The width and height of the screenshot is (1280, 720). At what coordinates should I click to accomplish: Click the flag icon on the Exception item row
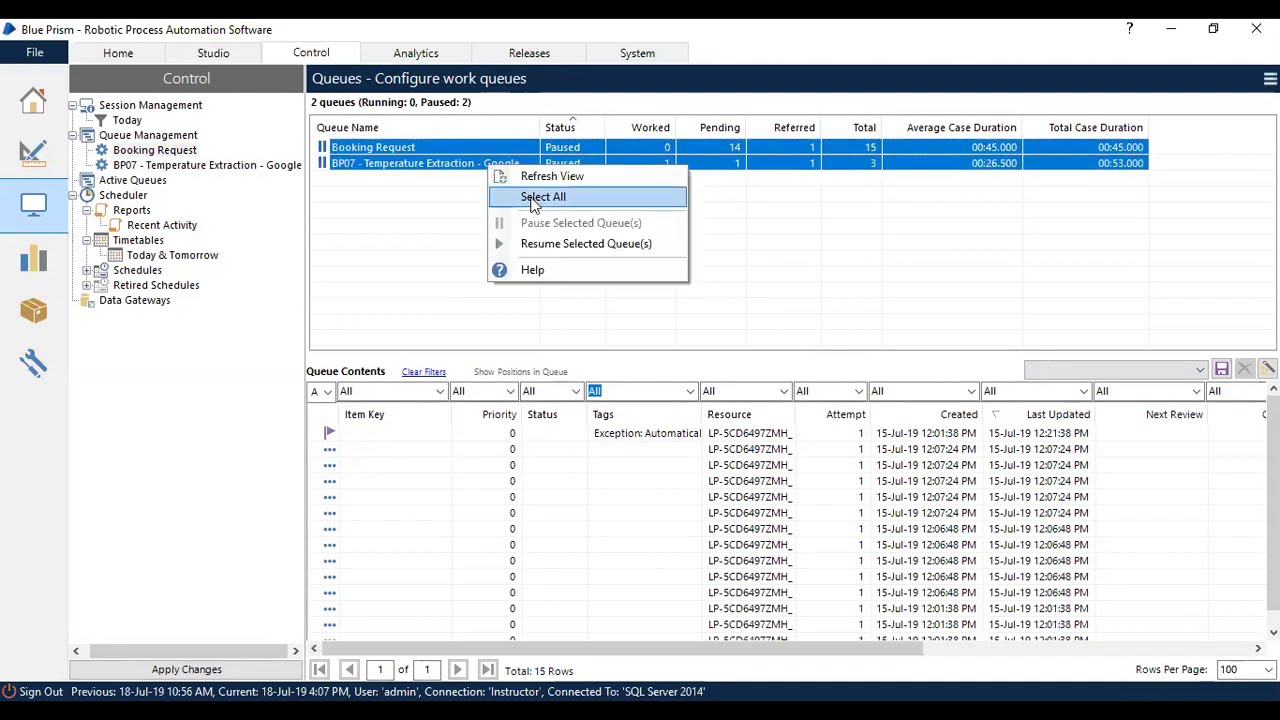(x=329, y=433)
